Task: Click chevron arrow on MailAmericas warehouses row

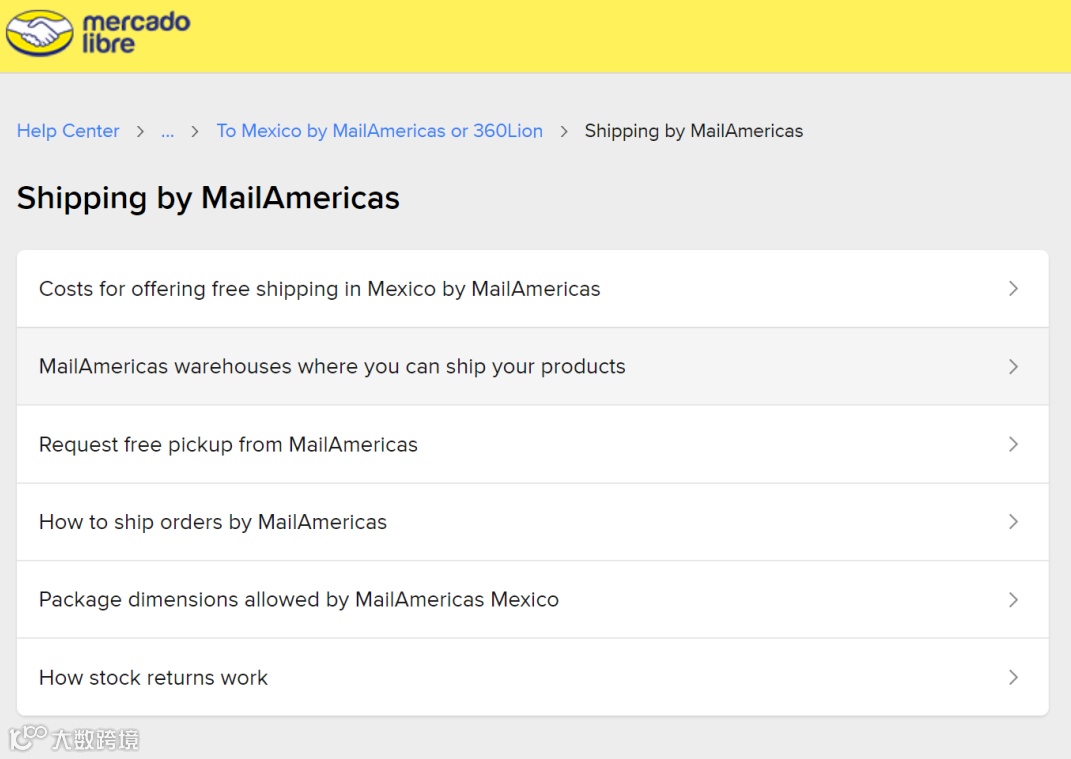Action: coord(1013,366)
